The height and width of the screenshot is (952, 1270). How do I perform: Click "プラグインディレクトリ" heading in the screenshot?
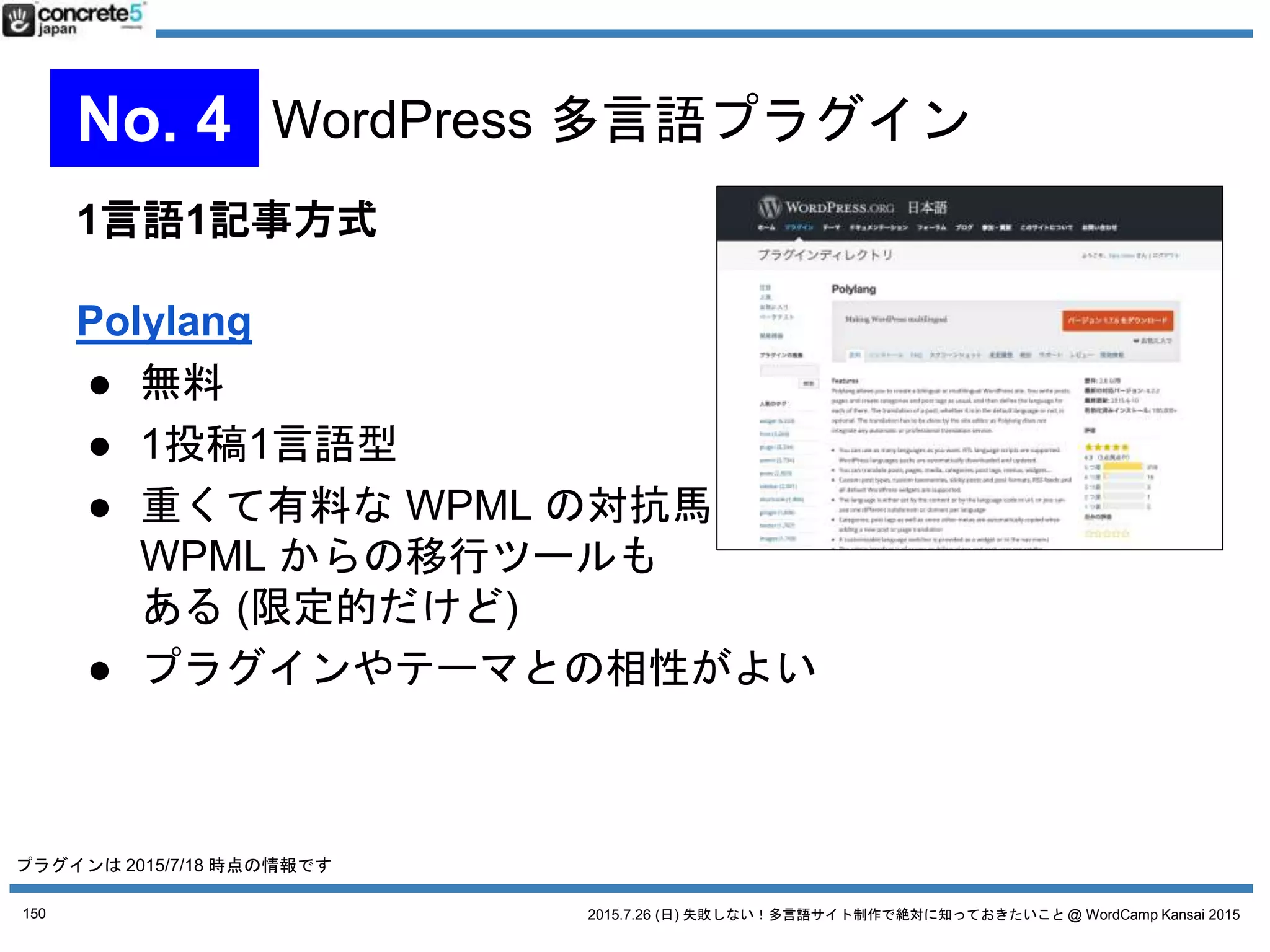point(825,255)
